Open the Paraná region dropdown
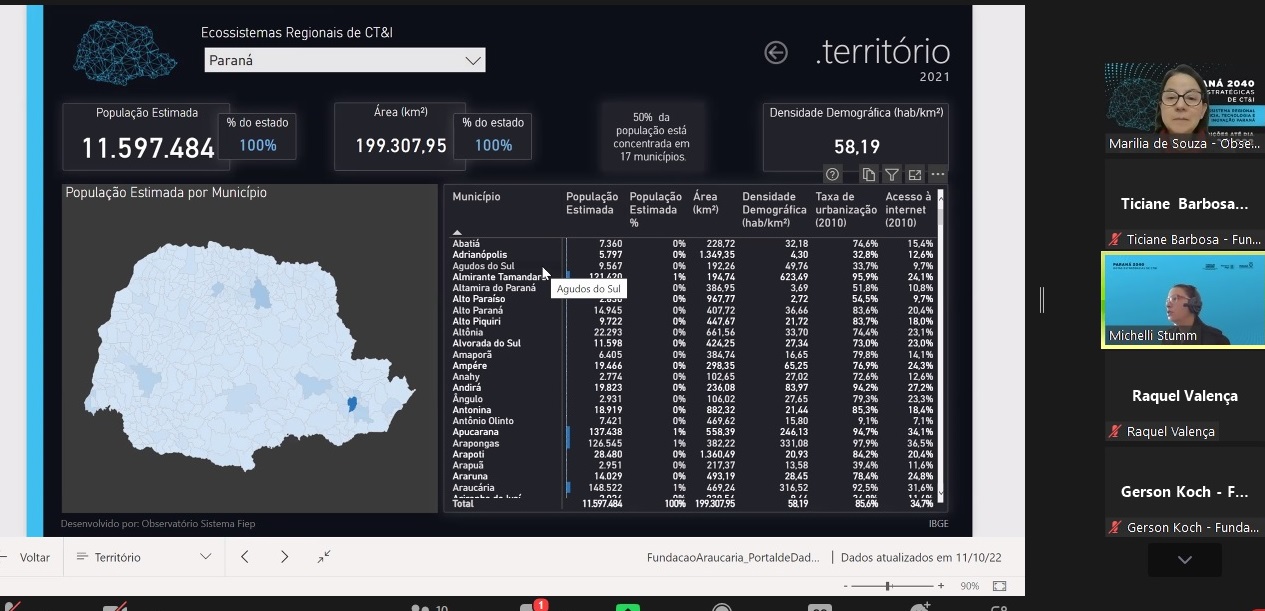The width and height of the screenshot is (1265, 611). tap(345, 60)
